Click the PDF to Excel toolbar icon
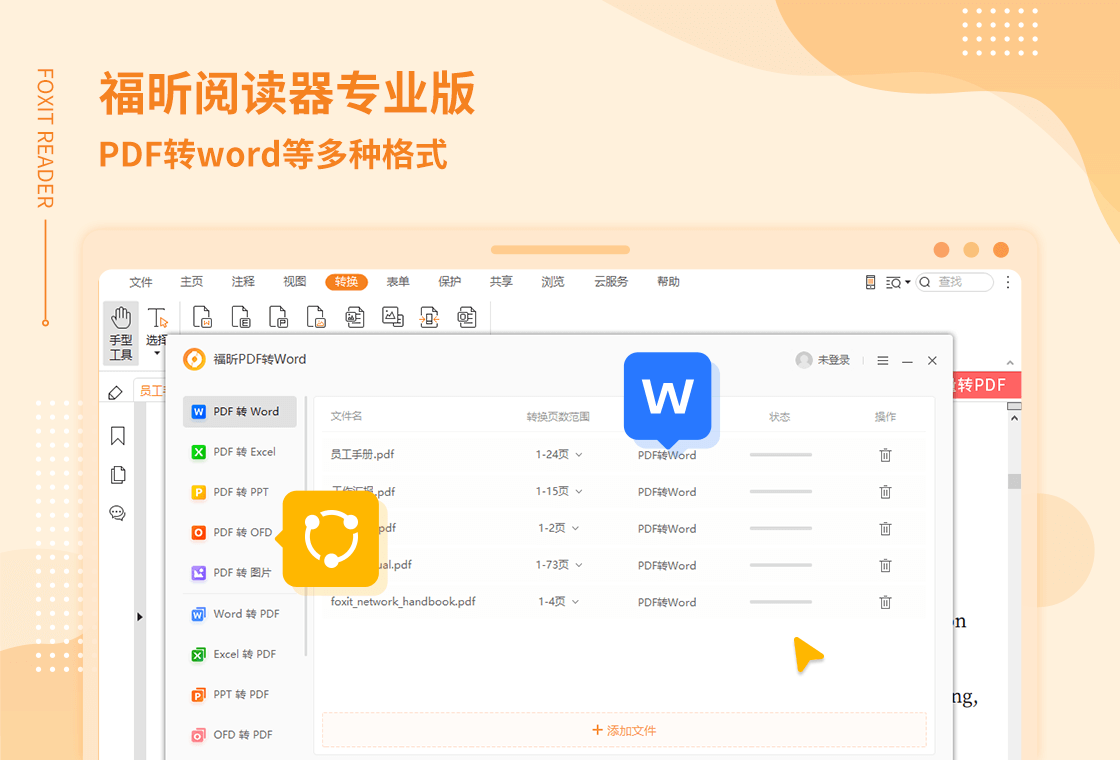The width and height of the screenshot is (1120, 760). [x=241, y=317]
